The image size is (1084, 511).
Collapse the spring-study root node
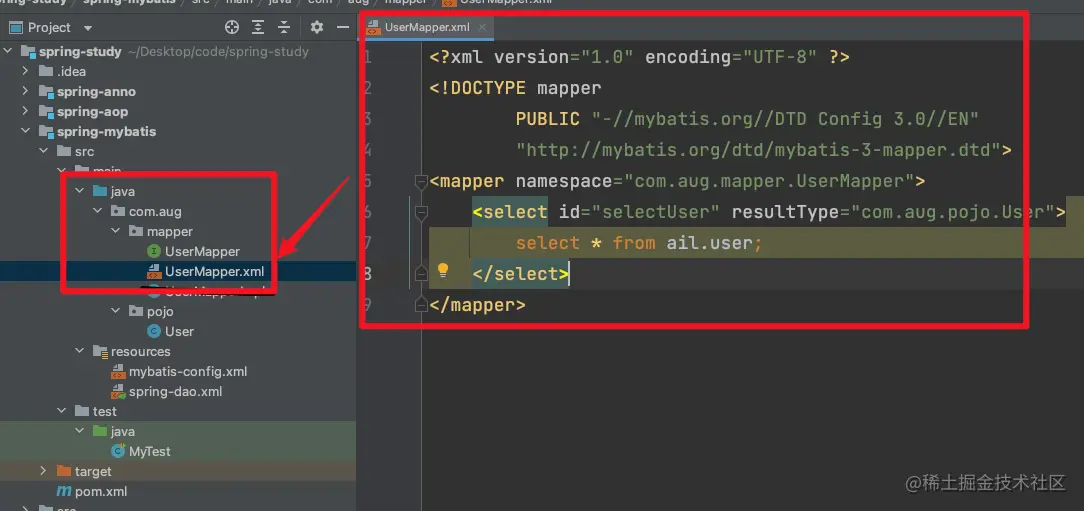tap(8, 51)
